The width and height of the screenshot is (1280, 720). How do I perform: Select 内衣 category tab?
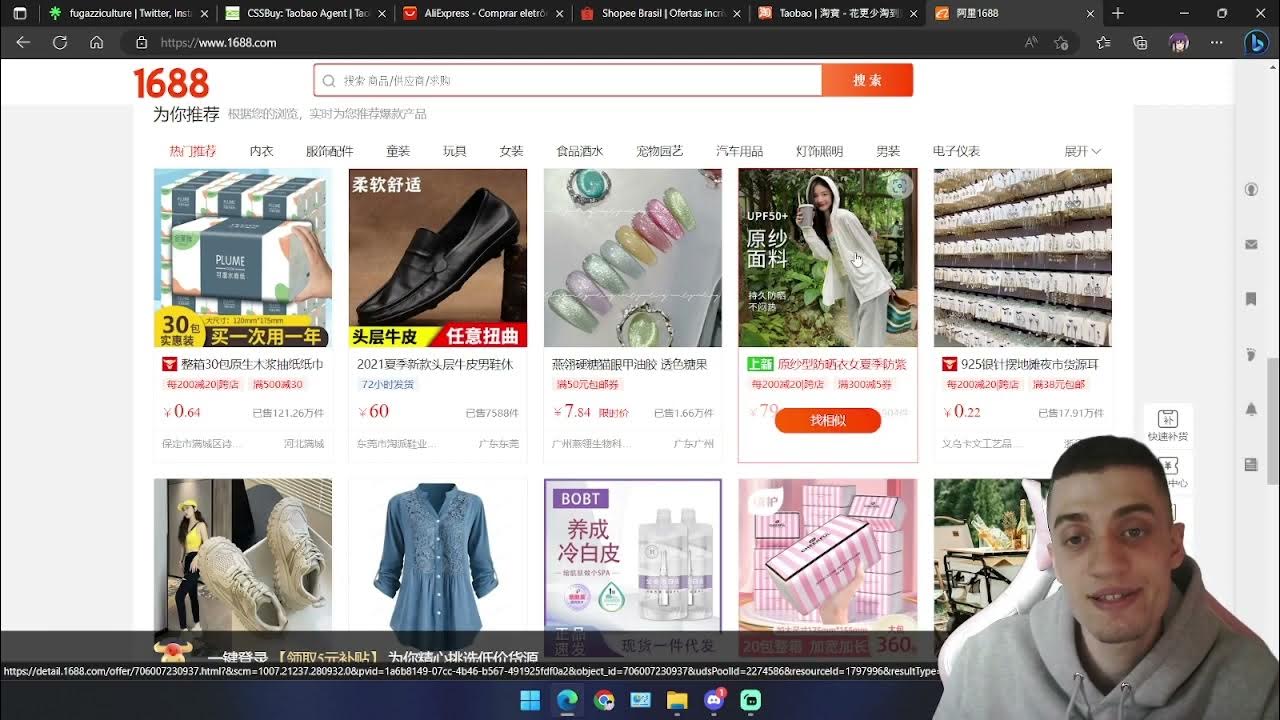pos(261,151)
